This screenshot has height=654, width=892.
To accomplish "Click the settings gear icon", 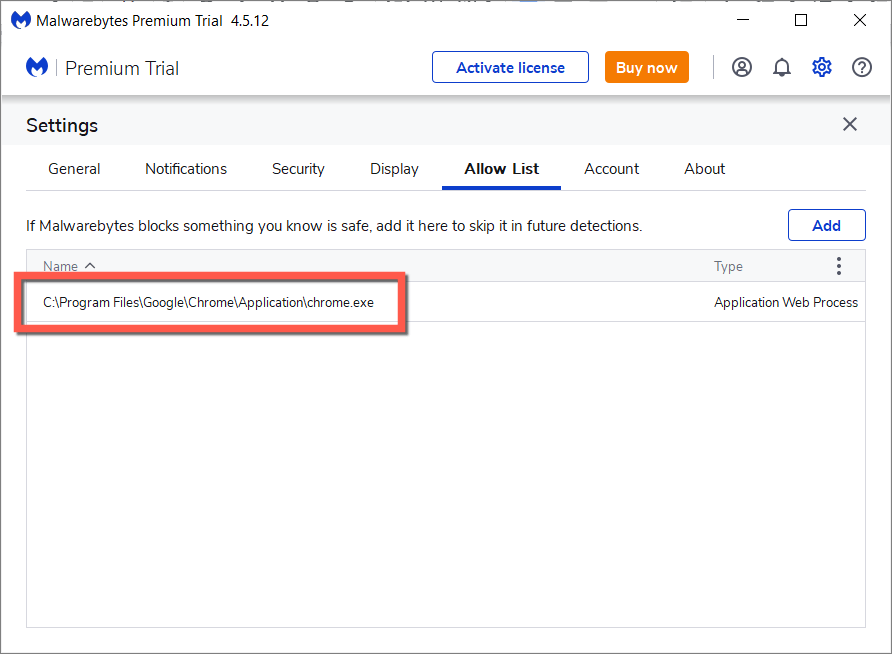I will [822, 68].
